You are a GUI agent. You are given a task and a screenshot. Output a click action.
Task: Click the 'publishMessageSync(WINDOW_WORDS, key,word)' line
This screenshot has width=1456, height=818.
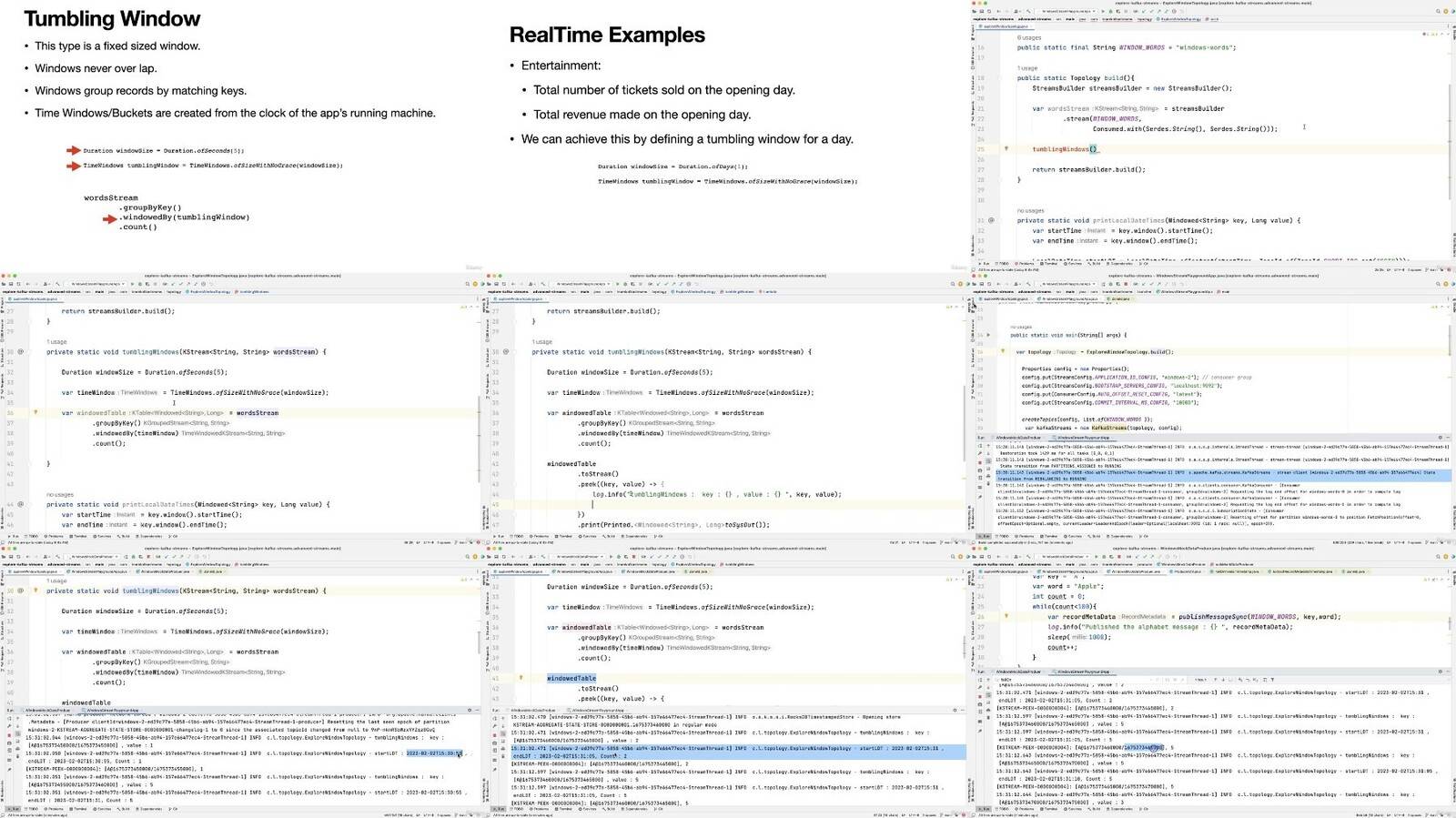coord(1194,617)
